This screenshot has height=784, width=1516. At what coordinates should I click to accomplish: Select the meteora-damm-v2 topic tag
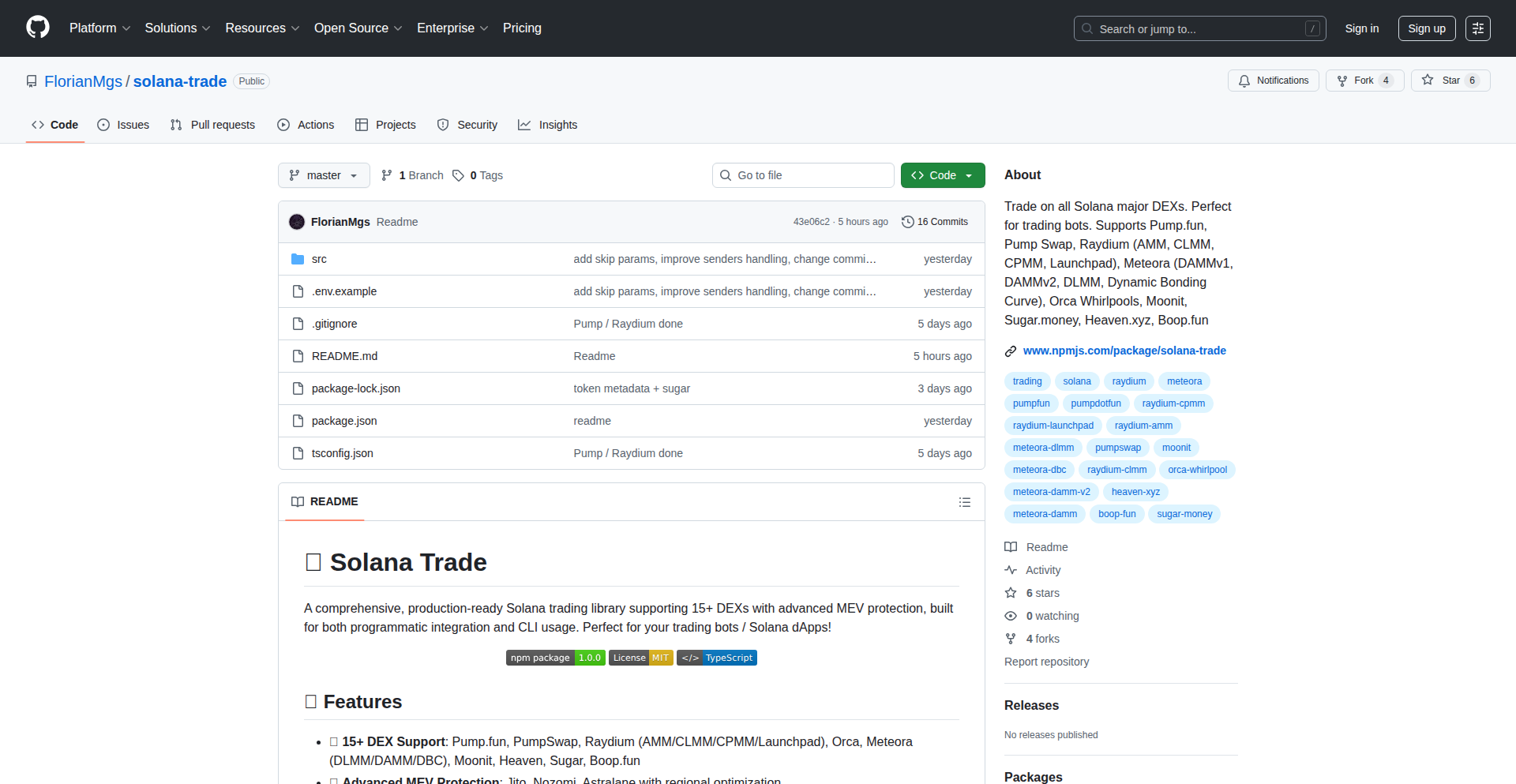click(x=1051, y=492)
